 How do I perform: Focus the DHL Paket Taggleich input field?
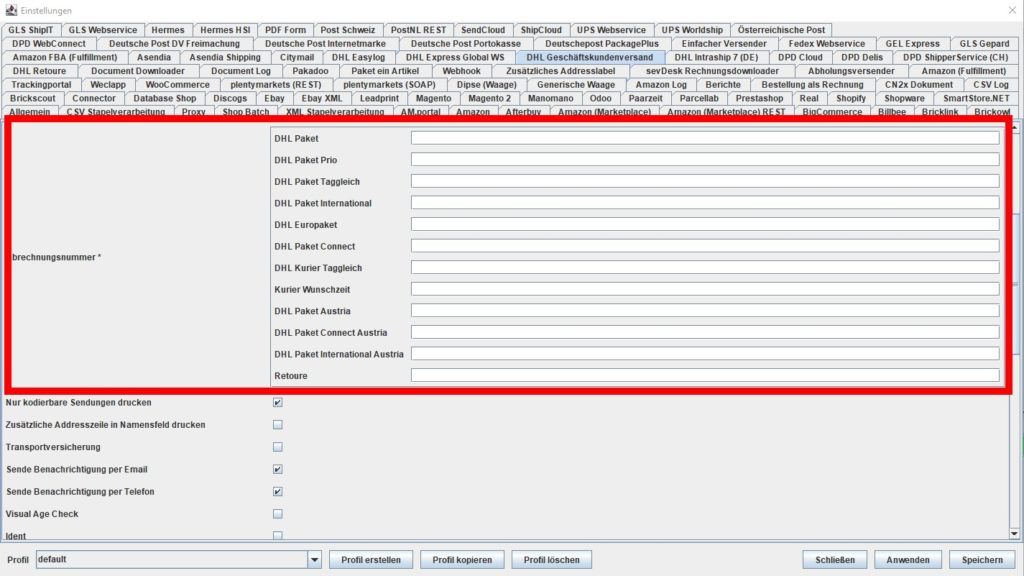point(705,181)
